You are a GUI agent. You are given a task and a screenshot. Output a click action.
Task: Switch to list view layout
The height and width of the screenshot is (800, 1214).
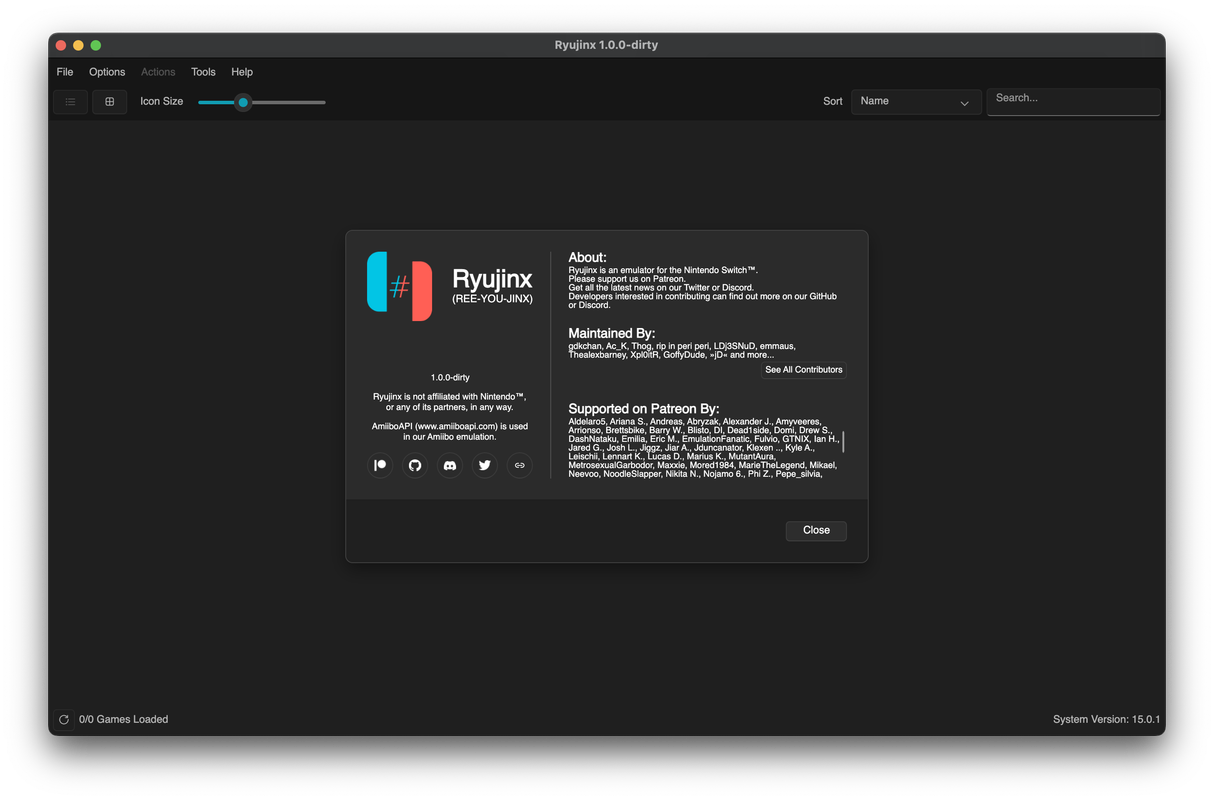70,101
